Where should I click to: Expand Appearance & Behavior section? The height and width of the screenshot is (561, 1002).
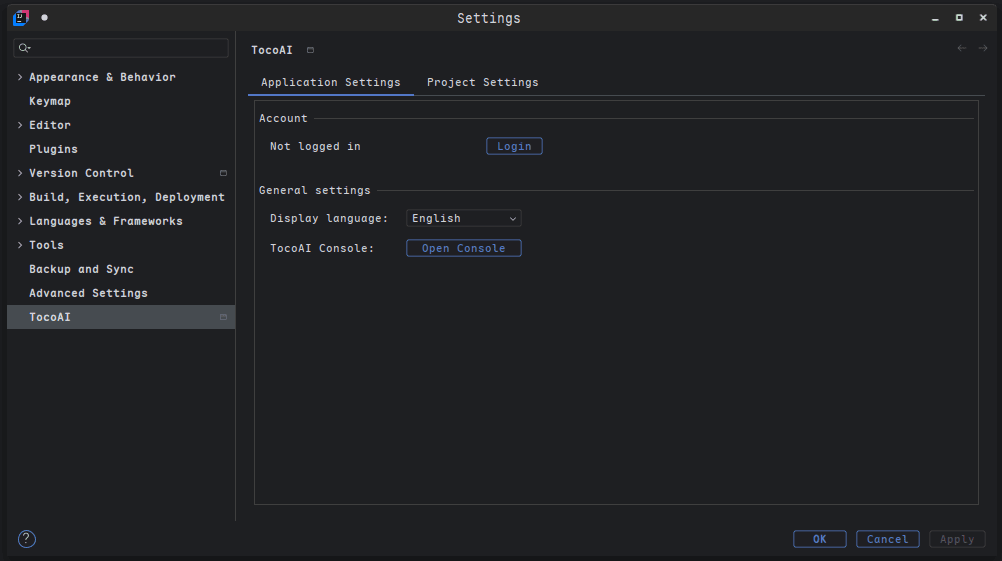click(20, 77)
